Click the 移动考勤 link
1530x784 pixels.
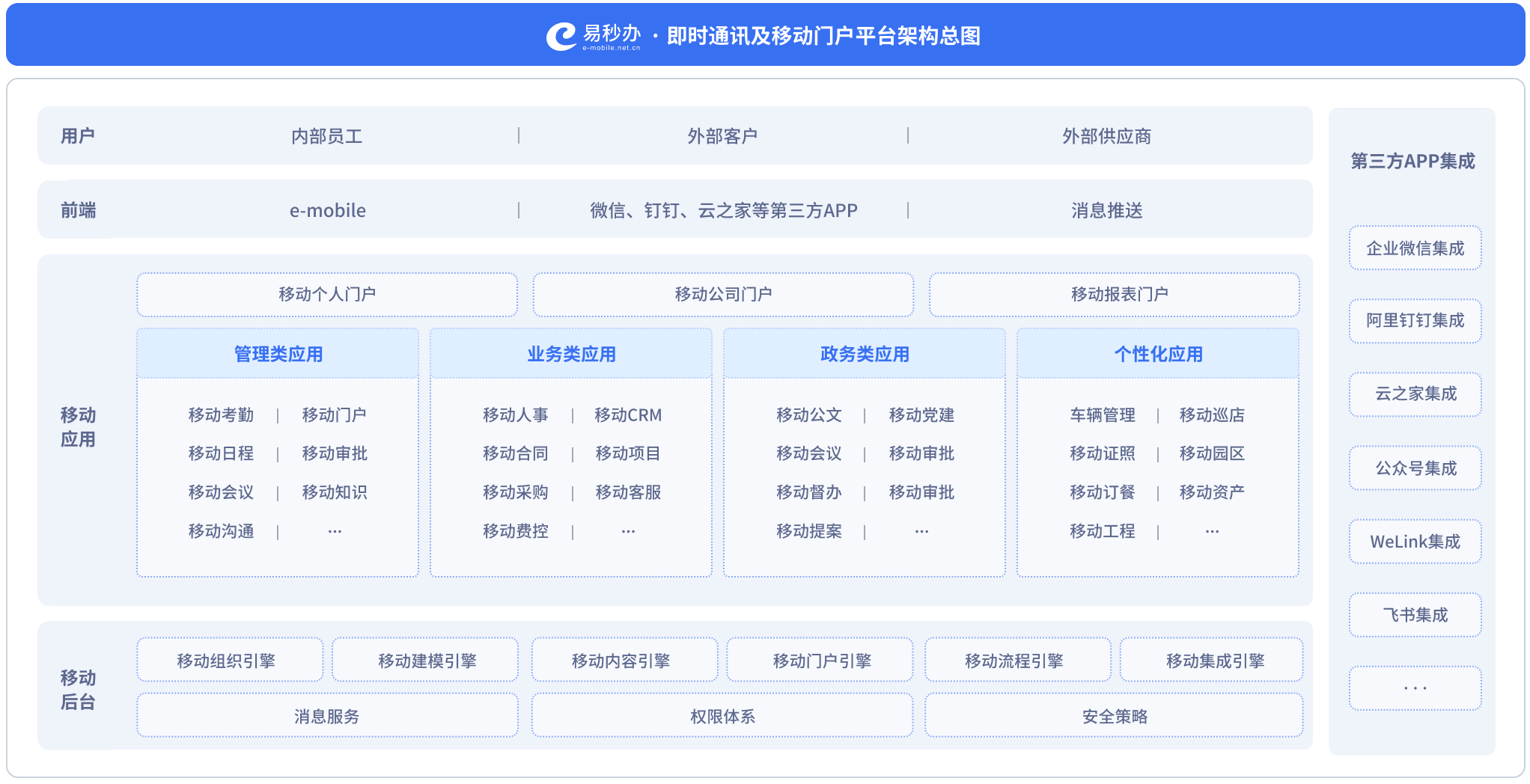221,415
